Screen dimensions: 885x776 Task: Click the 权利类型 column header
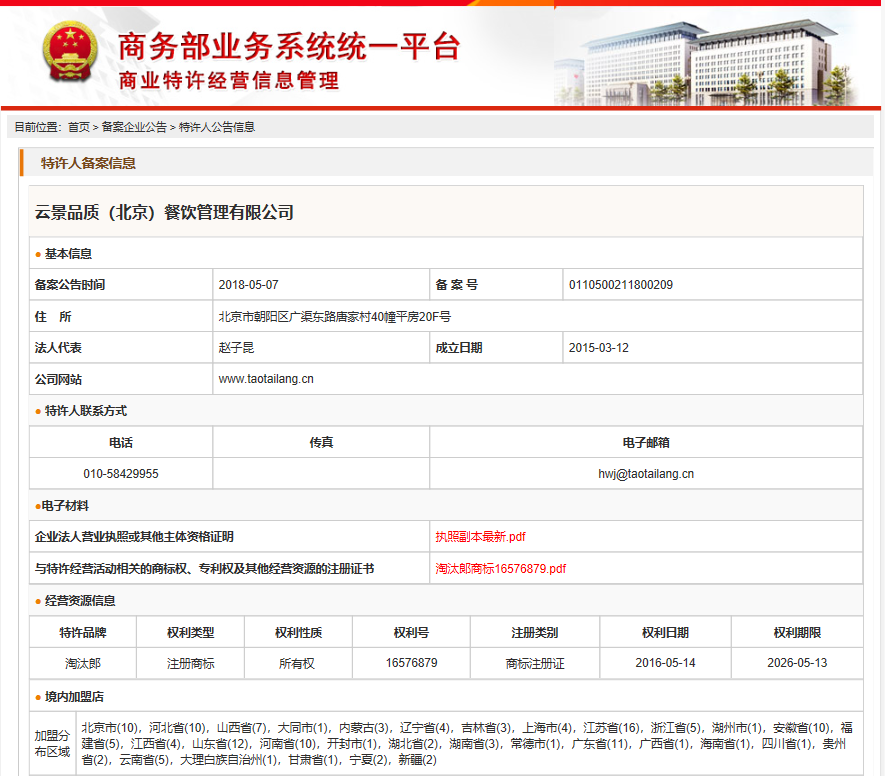pos(191,633)
